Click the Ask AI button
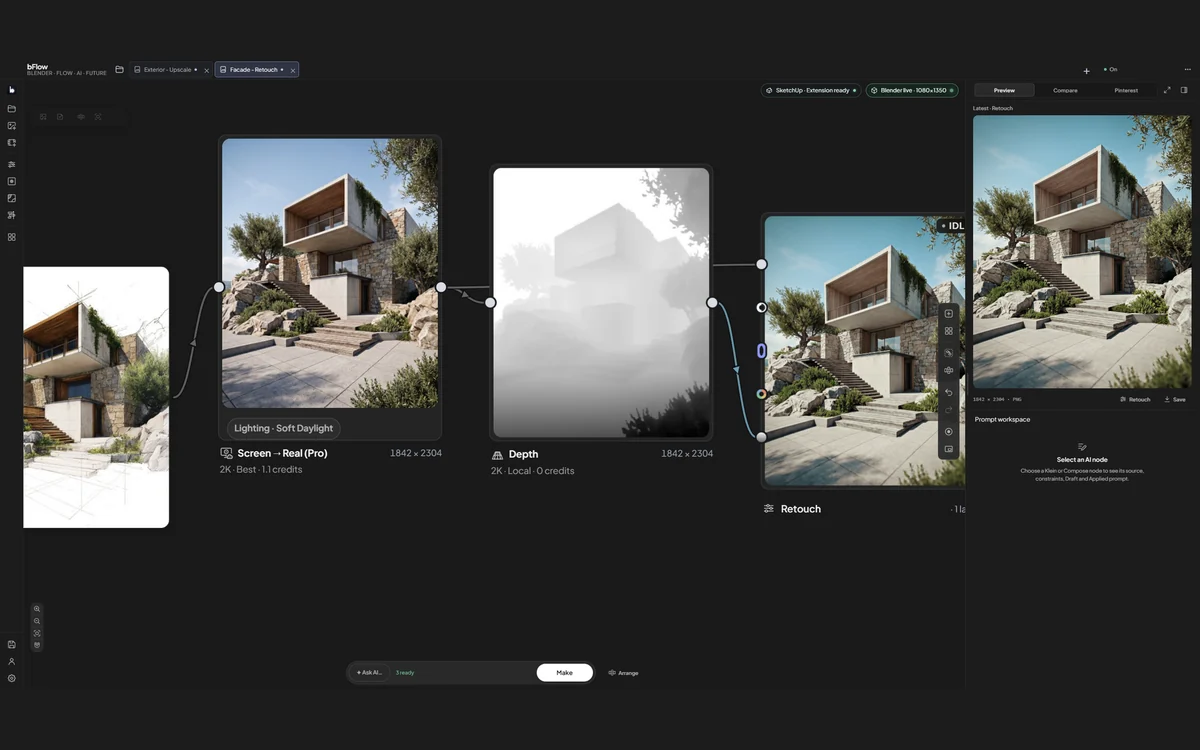 pos(369,673)
